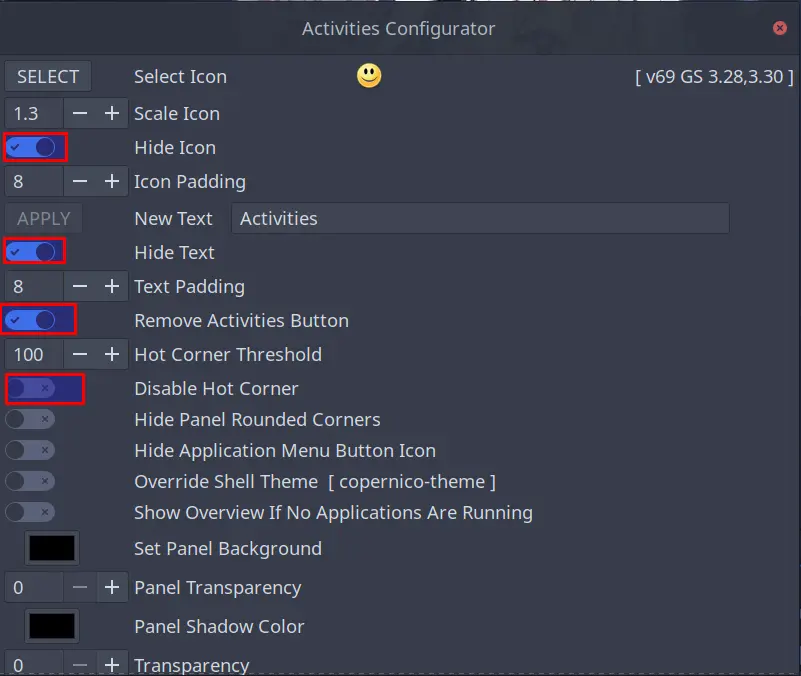Decrease Icon Padding with minus button

point(80,181)
